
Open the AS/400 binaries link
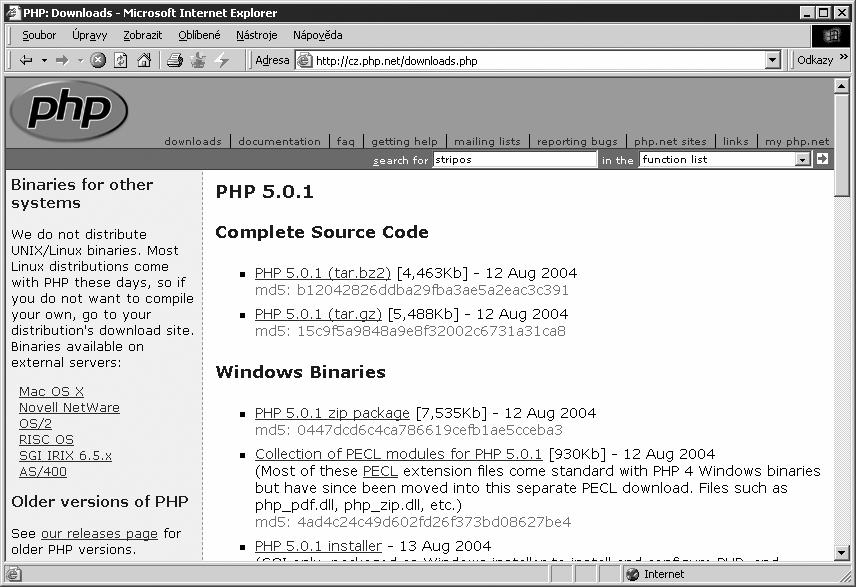(x=43, y=471)
